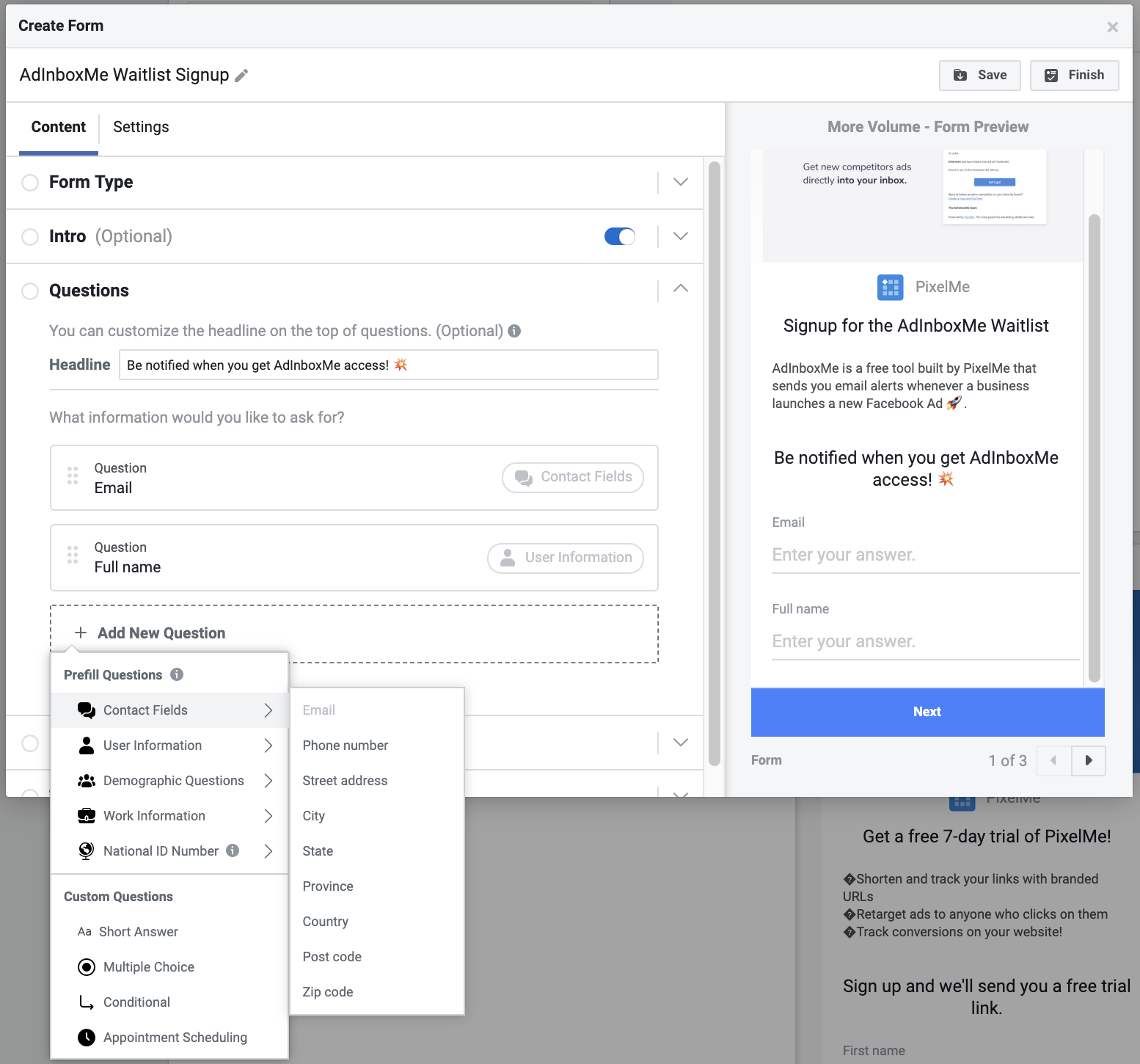Viewport: 1140px width, 1064px height.
Task: Select the Form Type section circle
Action: (30, 183)
